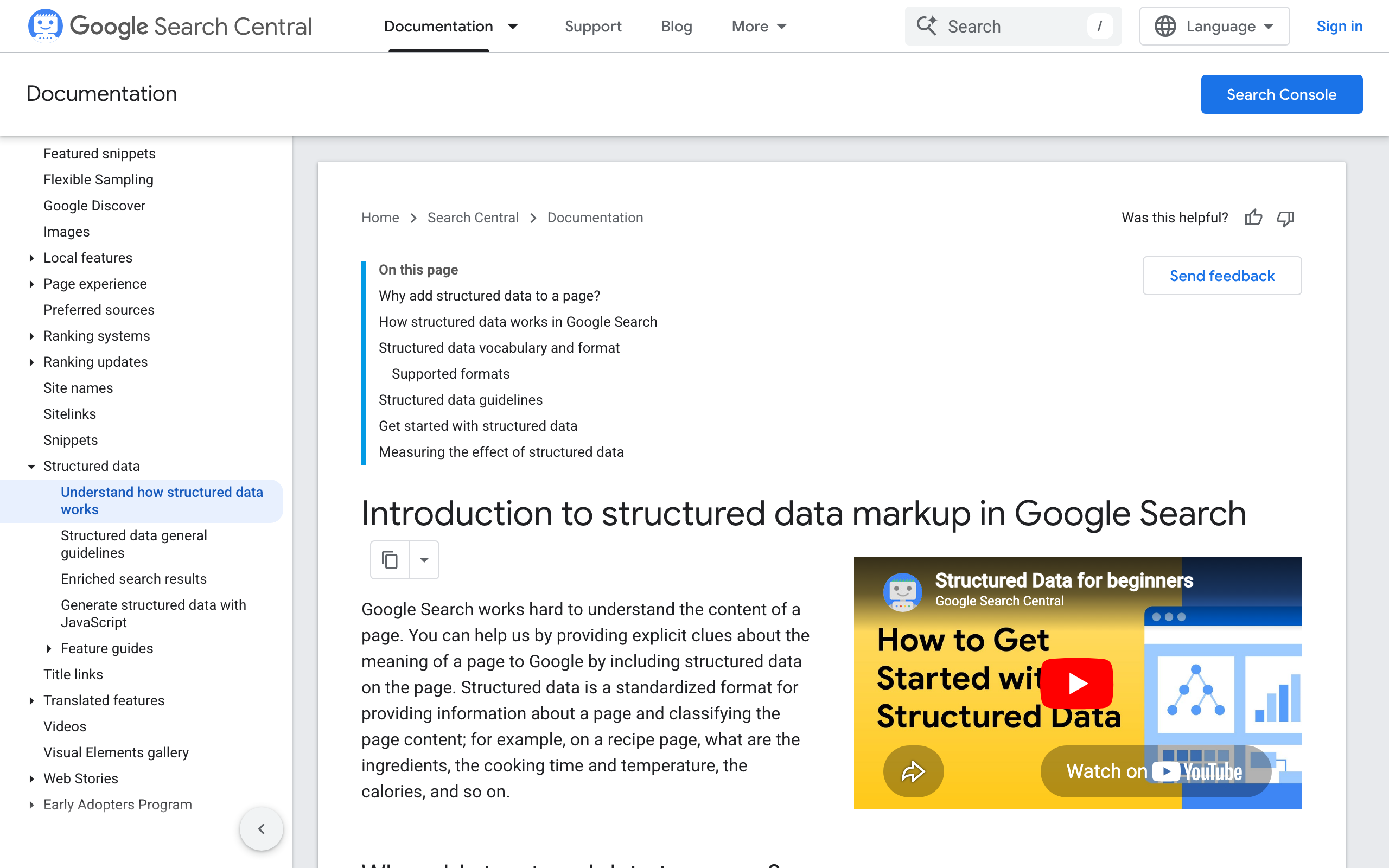Viewport: 1389px width, 868px height.
Task: Play the YouTube video
Action: (1077, 683)
